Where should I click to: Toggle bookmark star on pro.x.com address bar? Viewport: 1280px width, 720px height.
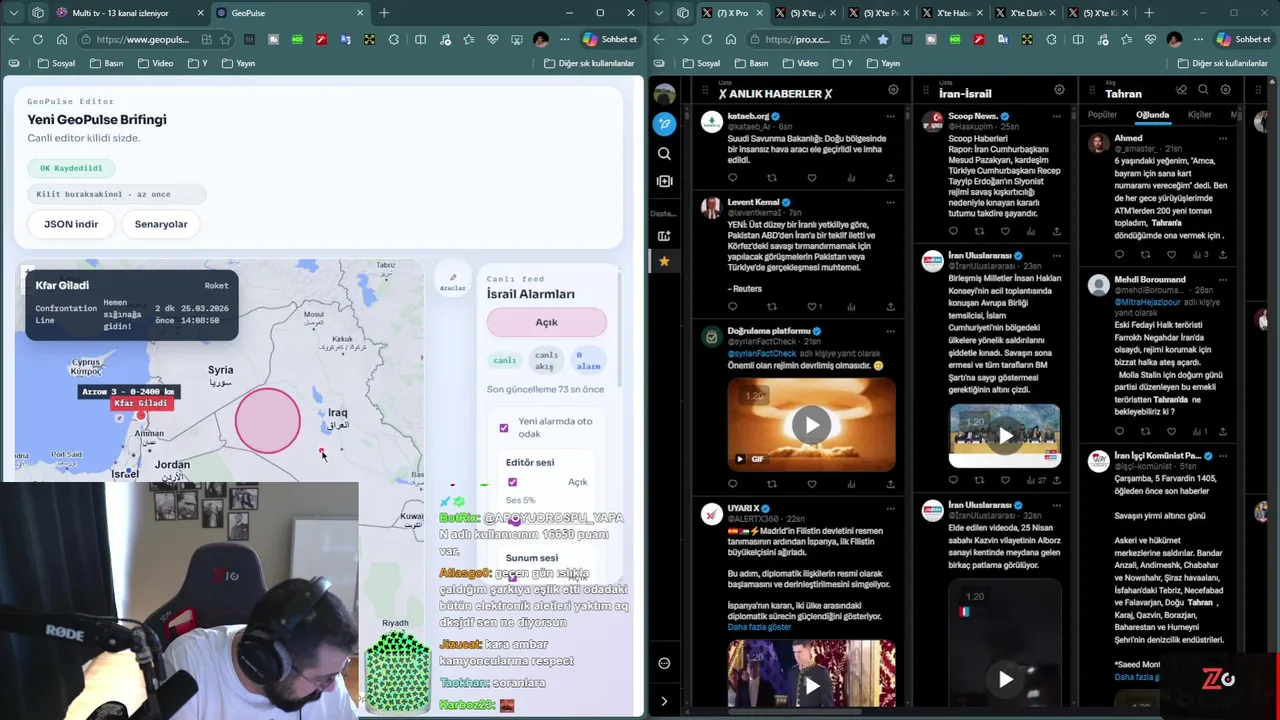tap(882, 39)
